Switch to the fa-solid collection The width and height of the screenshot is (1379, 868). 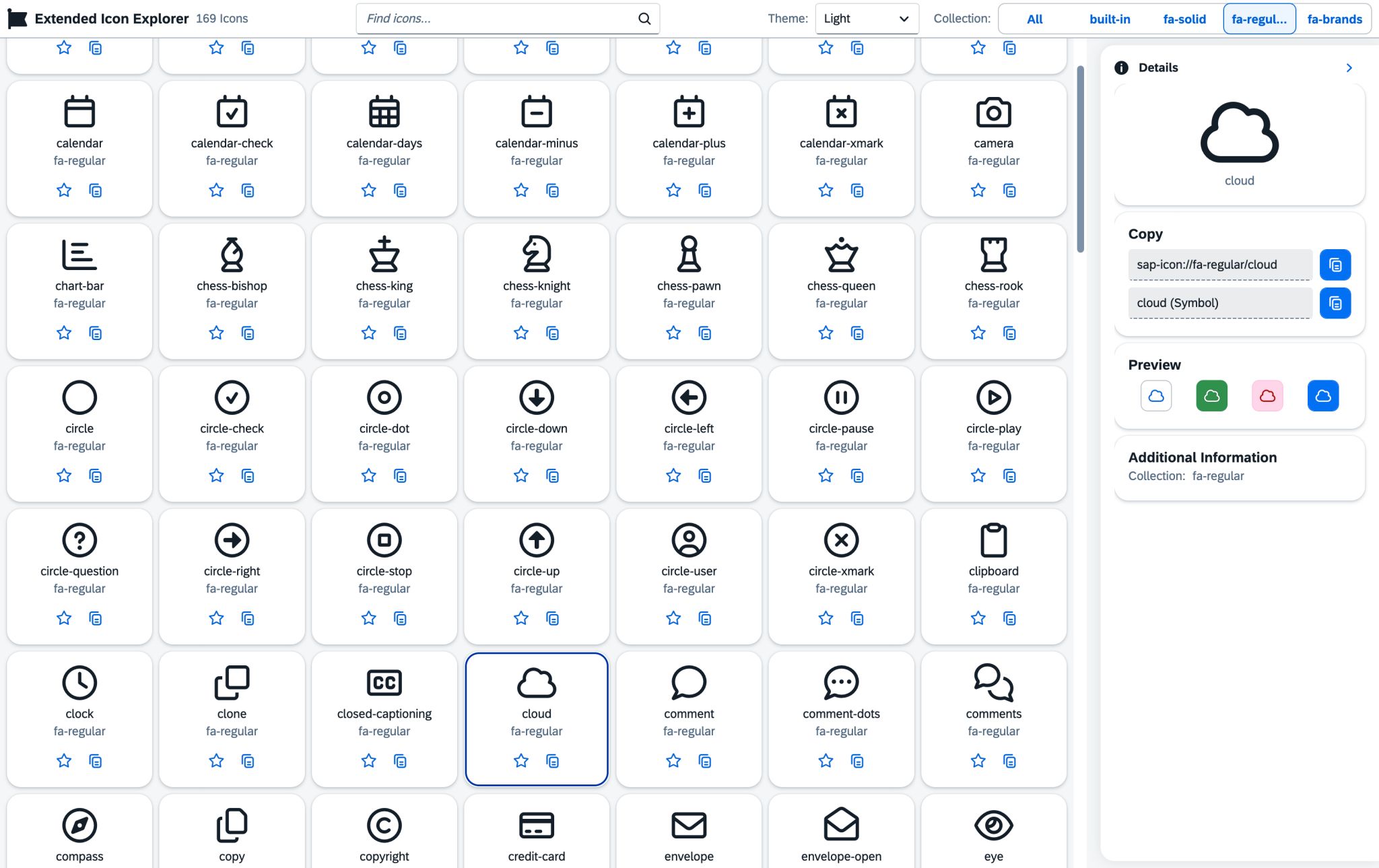[x=1184, y=19]
